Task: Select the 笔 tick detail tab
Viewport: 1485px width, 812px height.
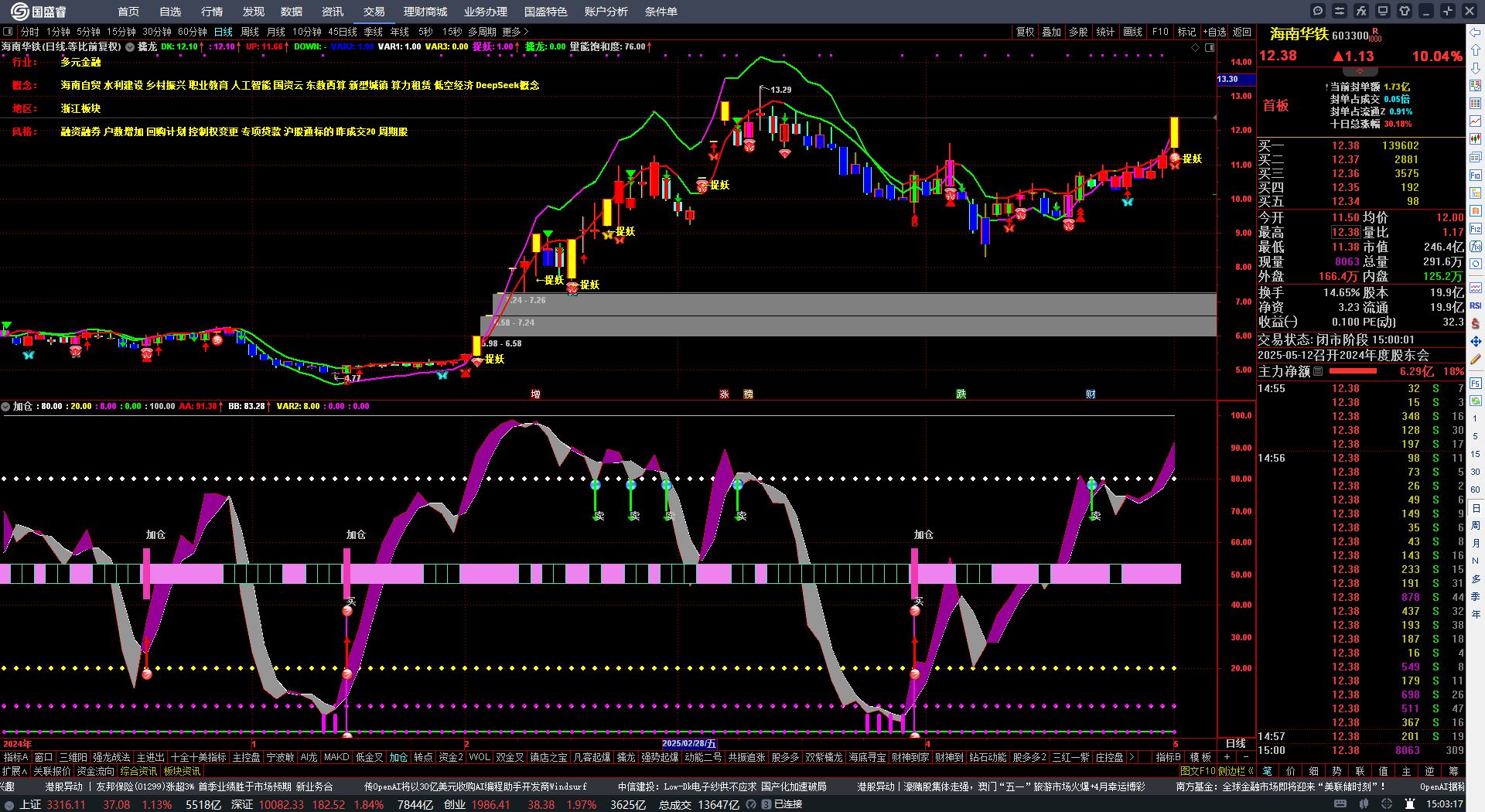Action: 1268,771
